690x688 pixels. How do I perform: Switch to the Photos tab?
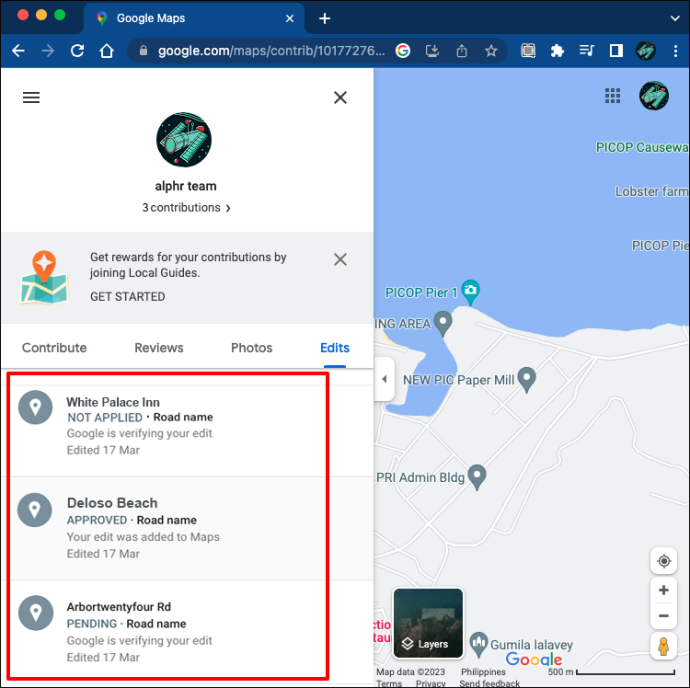pos(252,348)
